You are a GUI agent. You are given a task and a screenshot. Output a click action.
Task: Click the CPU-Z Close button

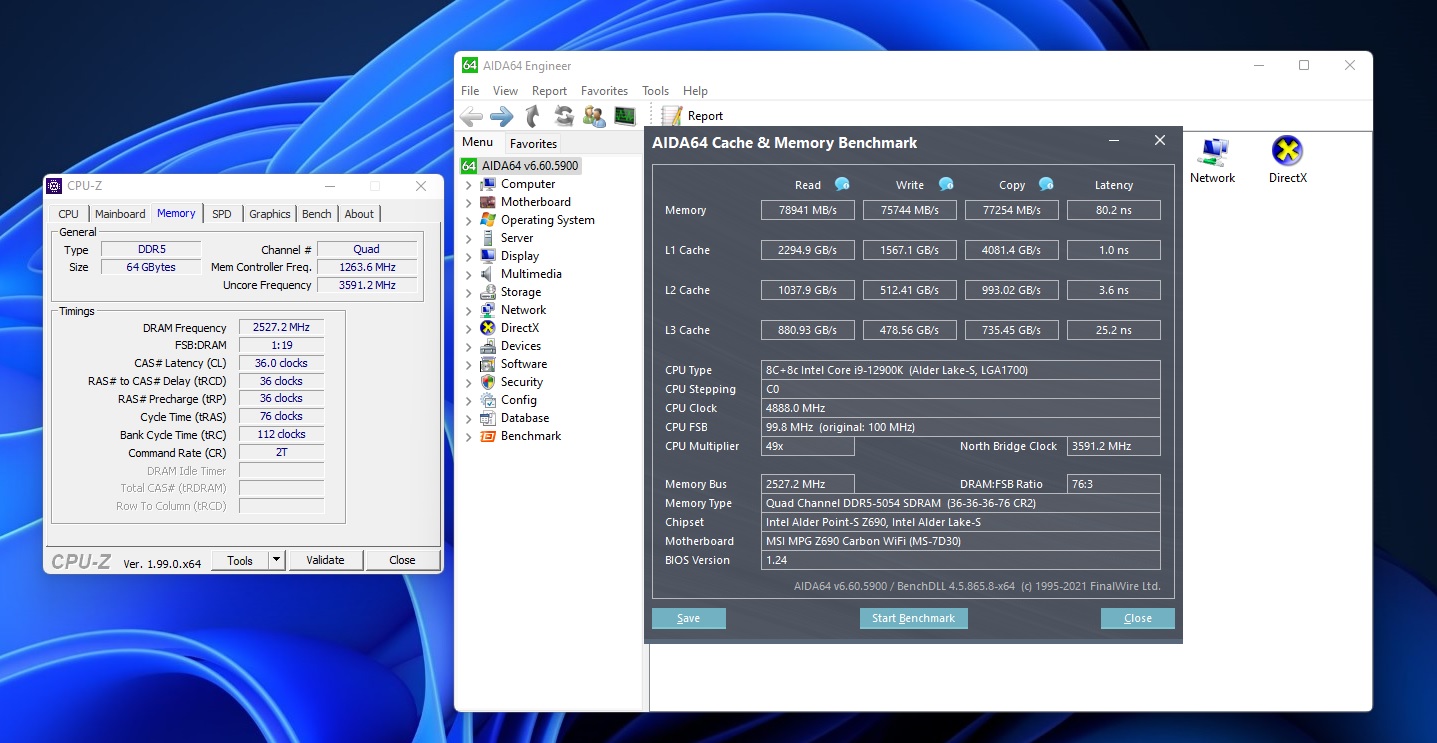(x=402, y=560)
